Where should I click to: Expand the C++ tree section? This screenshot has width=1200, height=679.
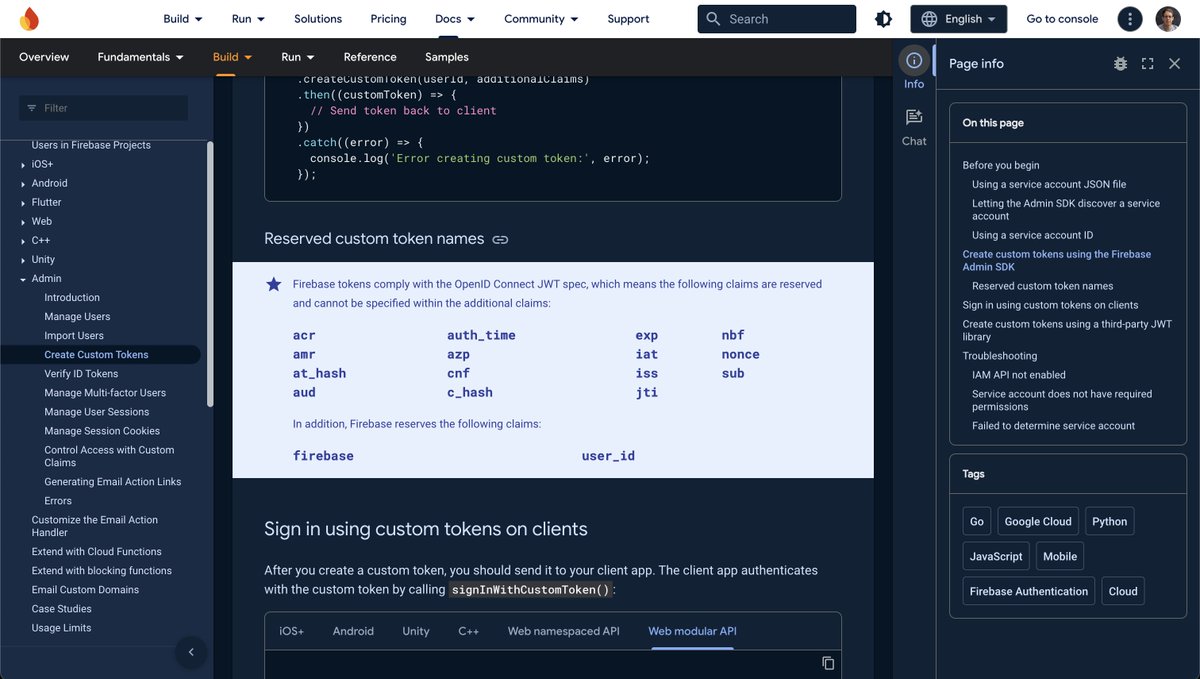(x=23, y=241)
